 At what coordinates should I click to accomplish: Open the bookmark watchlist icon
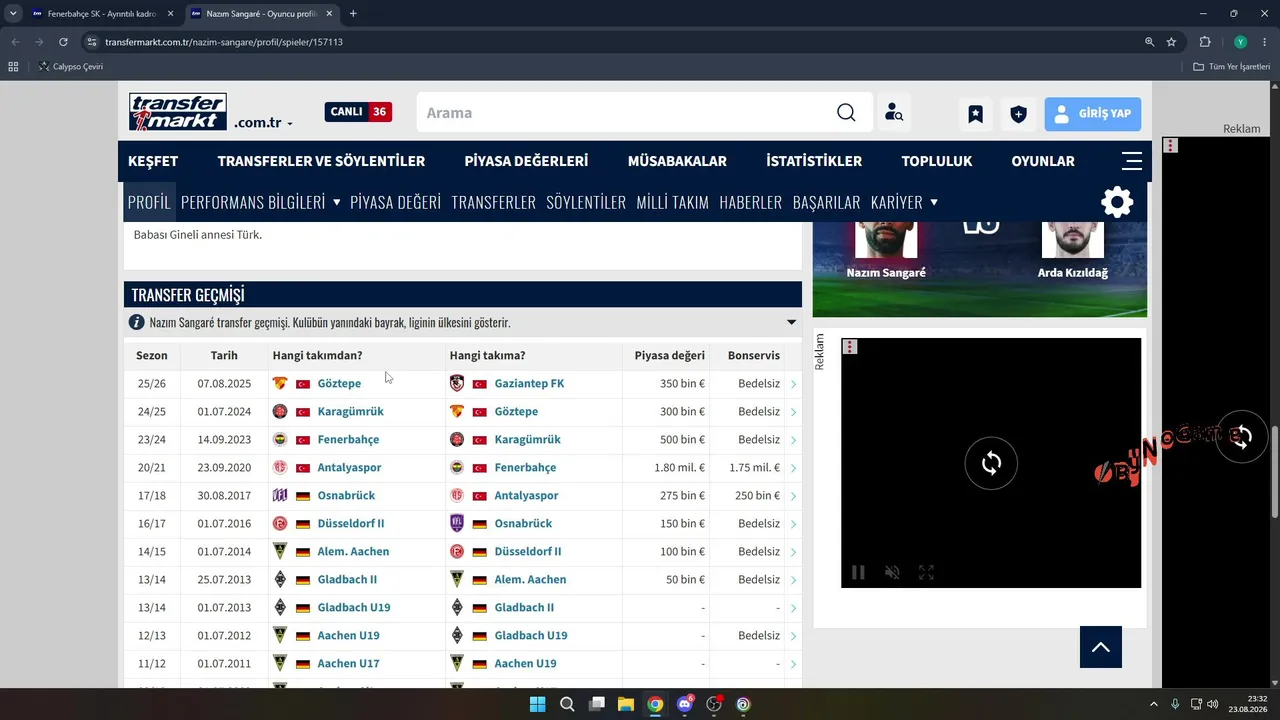(975, 113)
